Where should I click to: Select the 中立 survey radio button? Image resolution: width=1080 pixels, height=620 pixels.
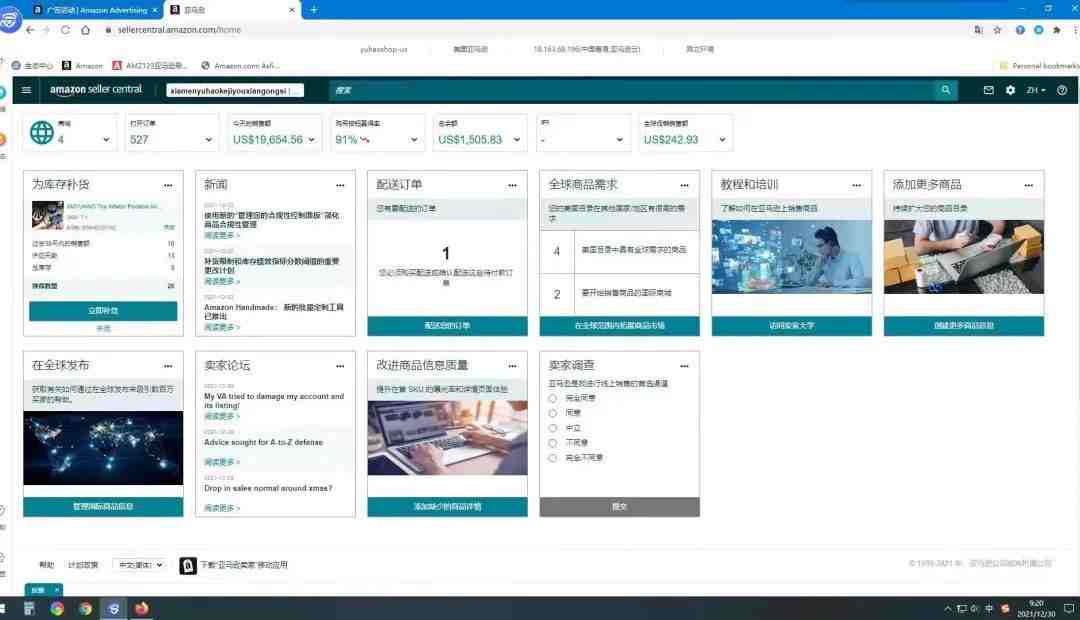pos(552,428)
